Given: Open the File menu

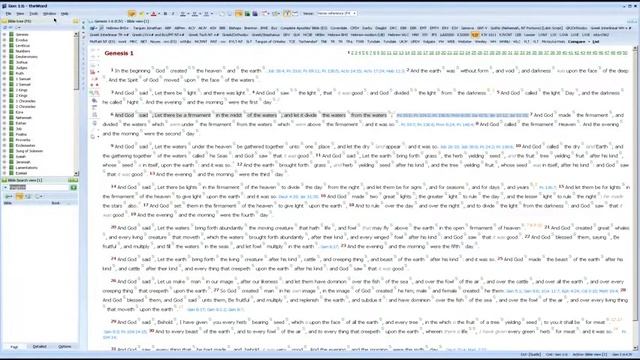Looking at the screenshot, I should [8, 13].
